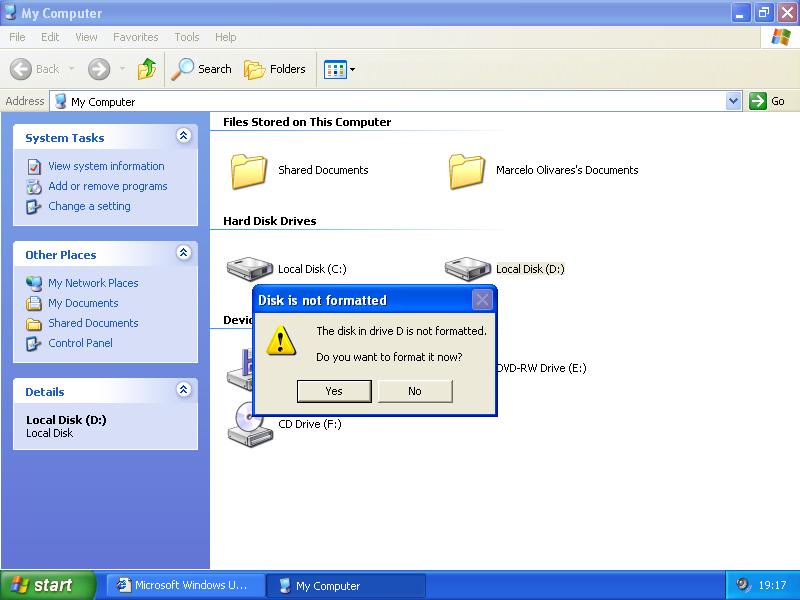Go up one folder level icon
The width and height of the screenshot is (800, 600).
(x=147, y=69)
